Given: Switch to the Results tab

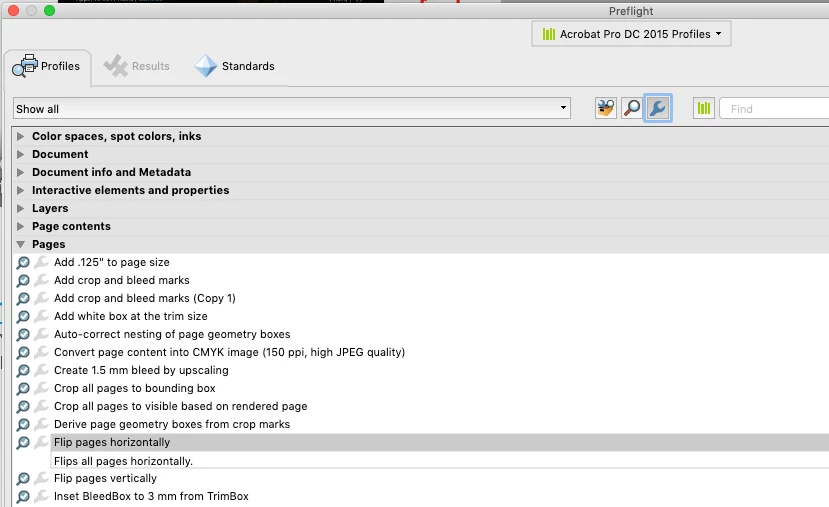Looking at the screenshot, I should [136, 67].
